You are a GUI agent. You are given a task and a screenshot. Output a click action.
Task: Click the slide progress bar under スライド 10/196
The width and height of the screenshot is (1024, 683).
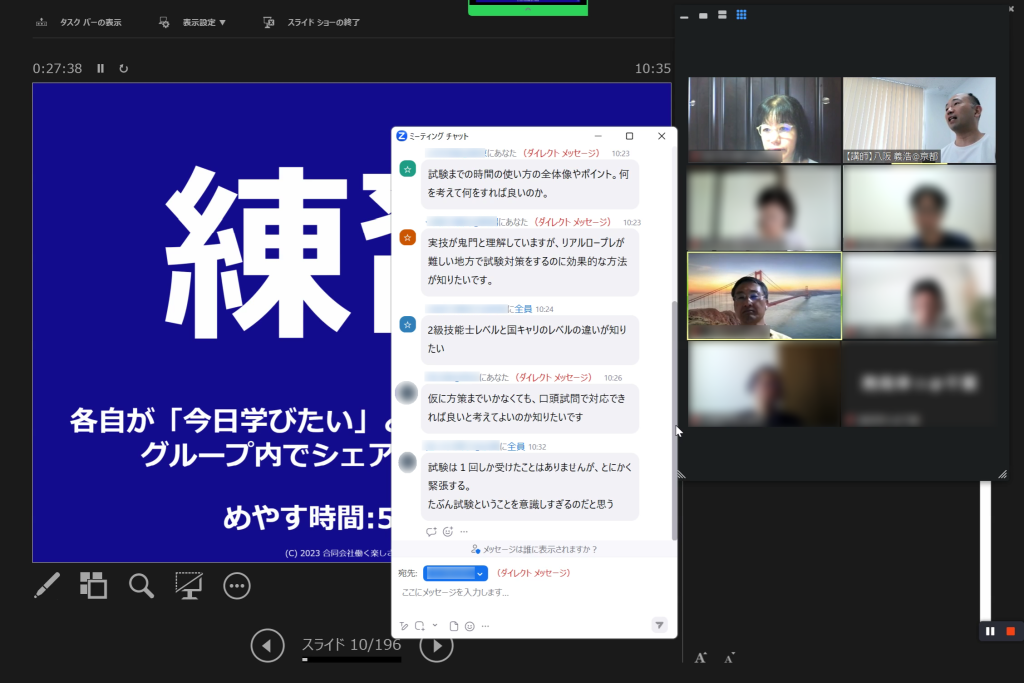(351, 660)
